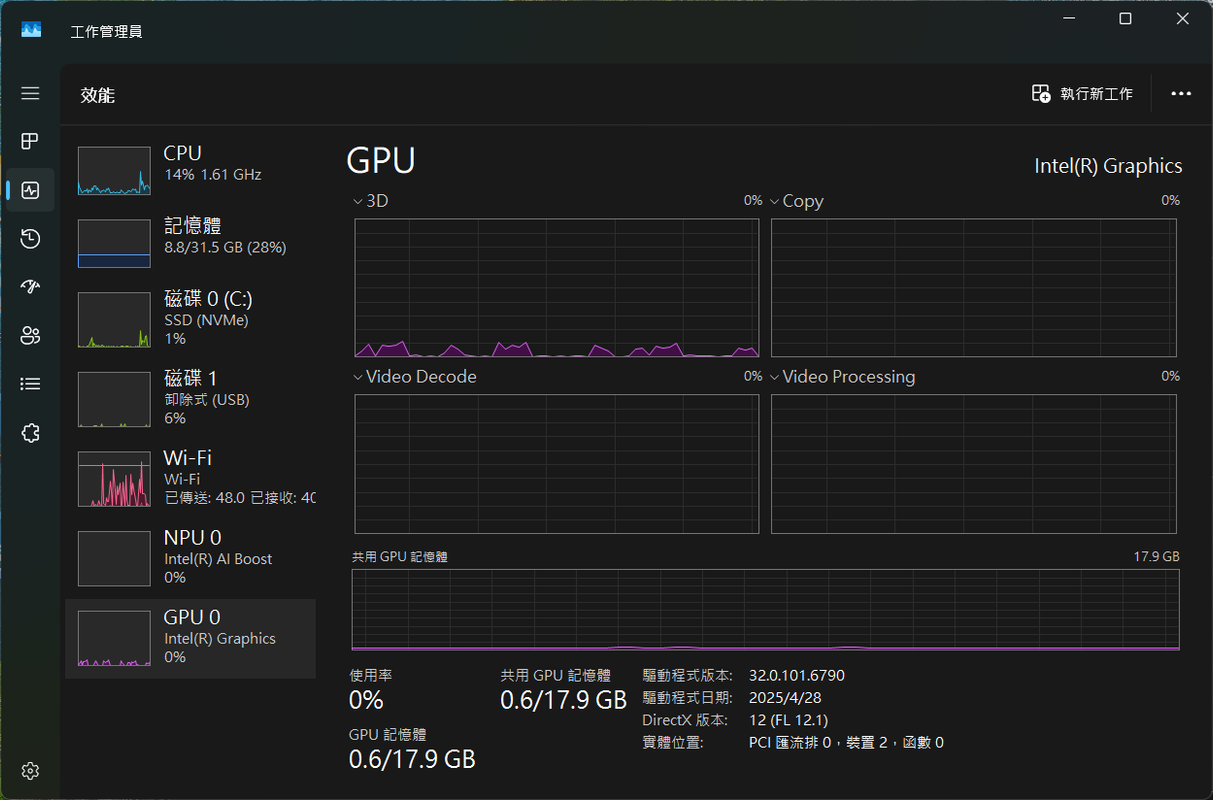
Task: Maximize the Task Manager window
Action: pos(1125,18)
